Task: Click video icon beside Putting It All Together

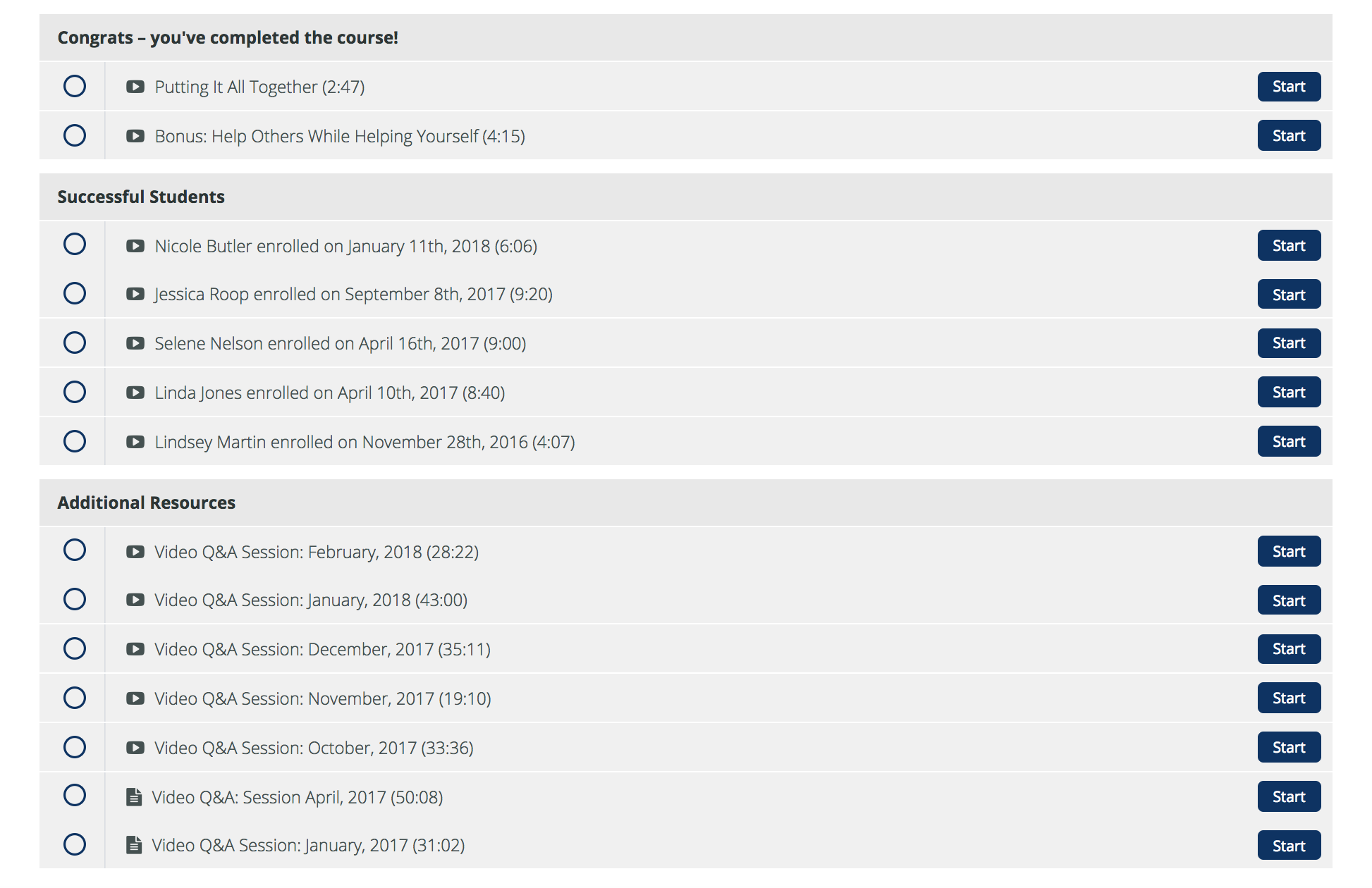Action: pyautogui.click(x=135, y=87)
